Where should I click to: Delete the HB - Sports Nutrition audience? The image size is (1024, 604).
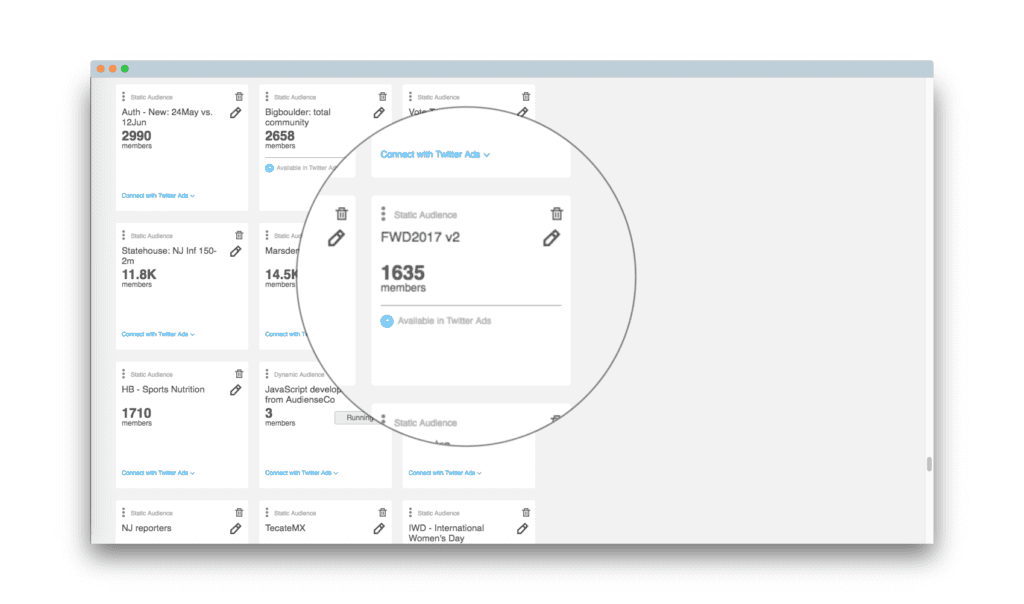(x=239, y=374)
